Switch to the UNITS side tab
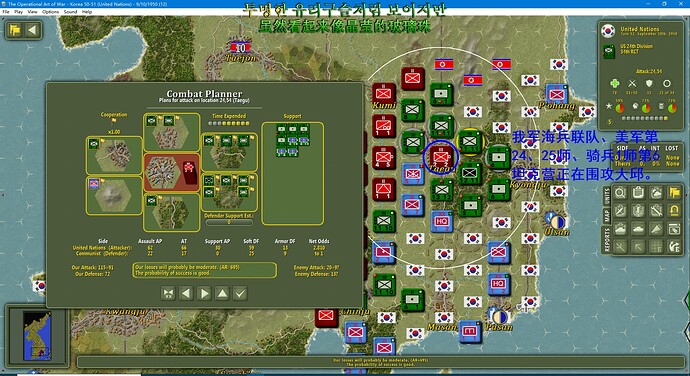 pos(607,196)
